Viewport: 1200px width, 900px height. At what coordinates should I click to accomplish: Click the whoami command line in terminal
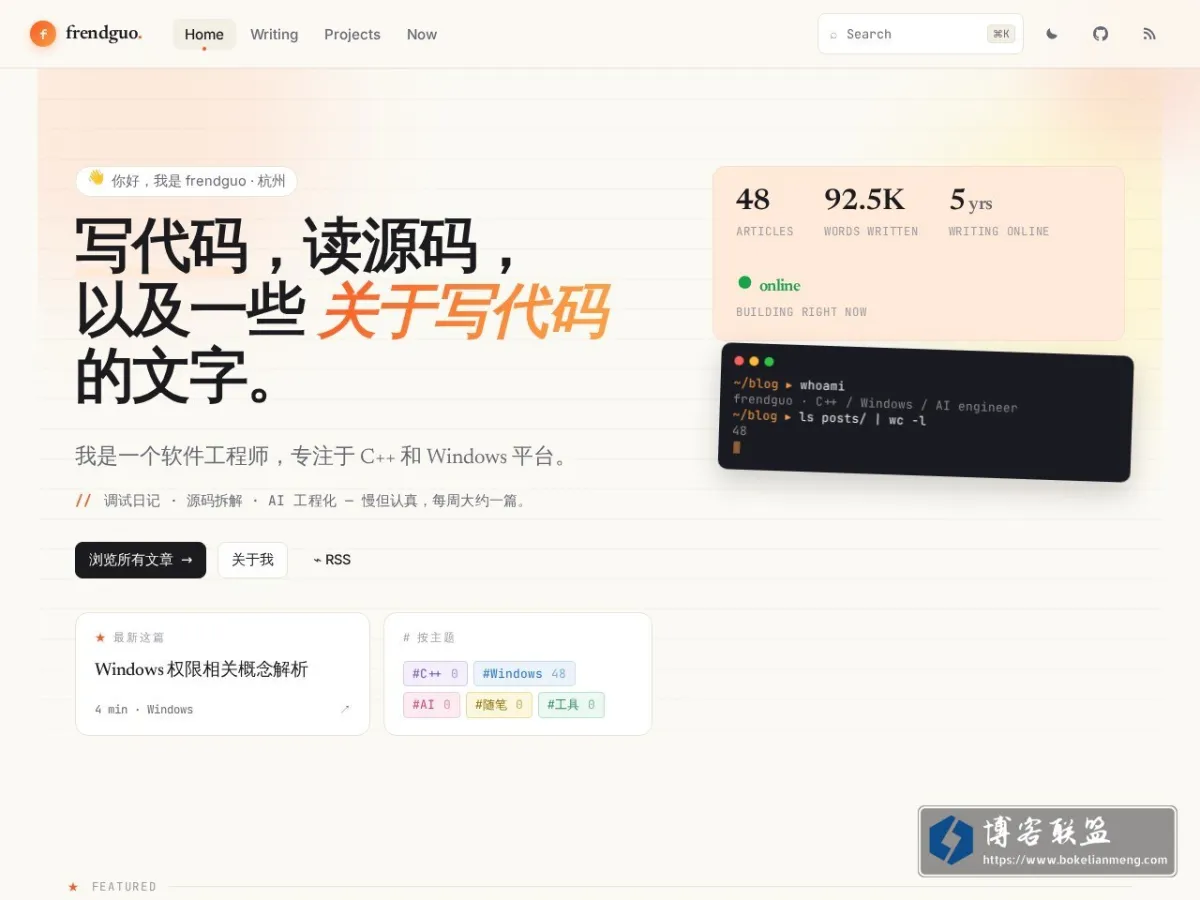pyautogui.click(x=788, y=385)
